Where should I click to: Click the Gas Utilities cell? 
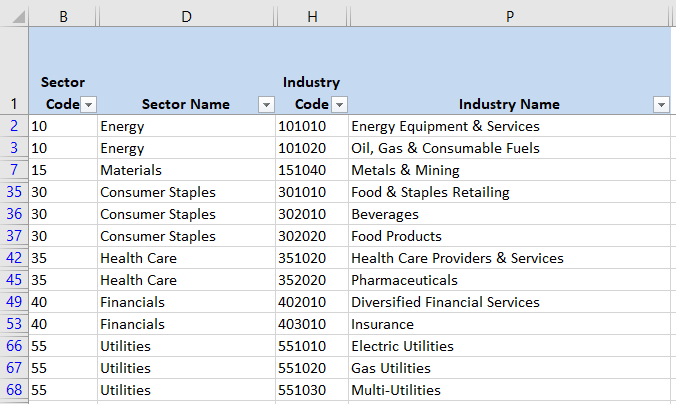[510, 368]
